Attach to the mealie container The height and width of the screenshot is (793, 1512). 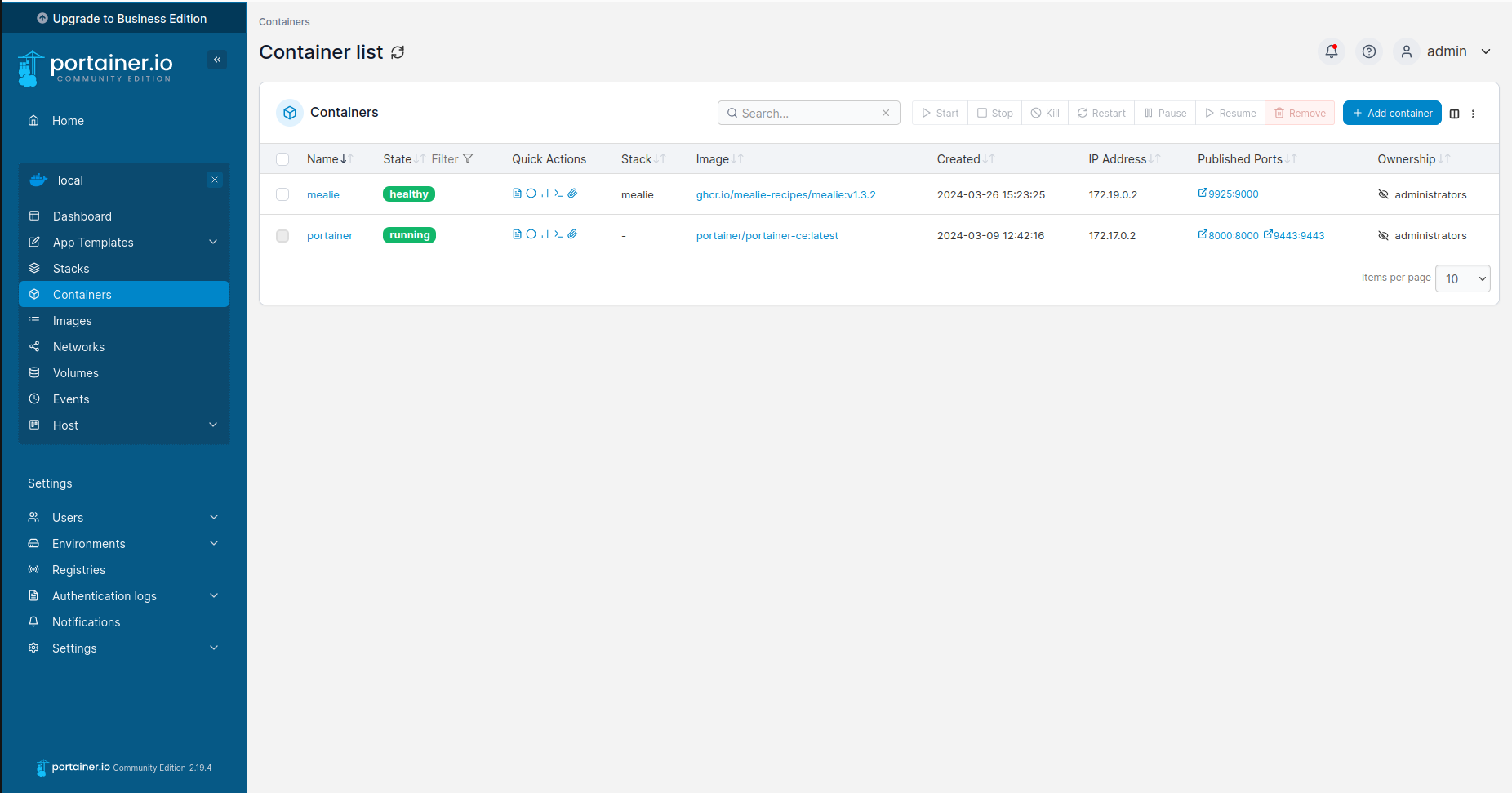[573, 194]
